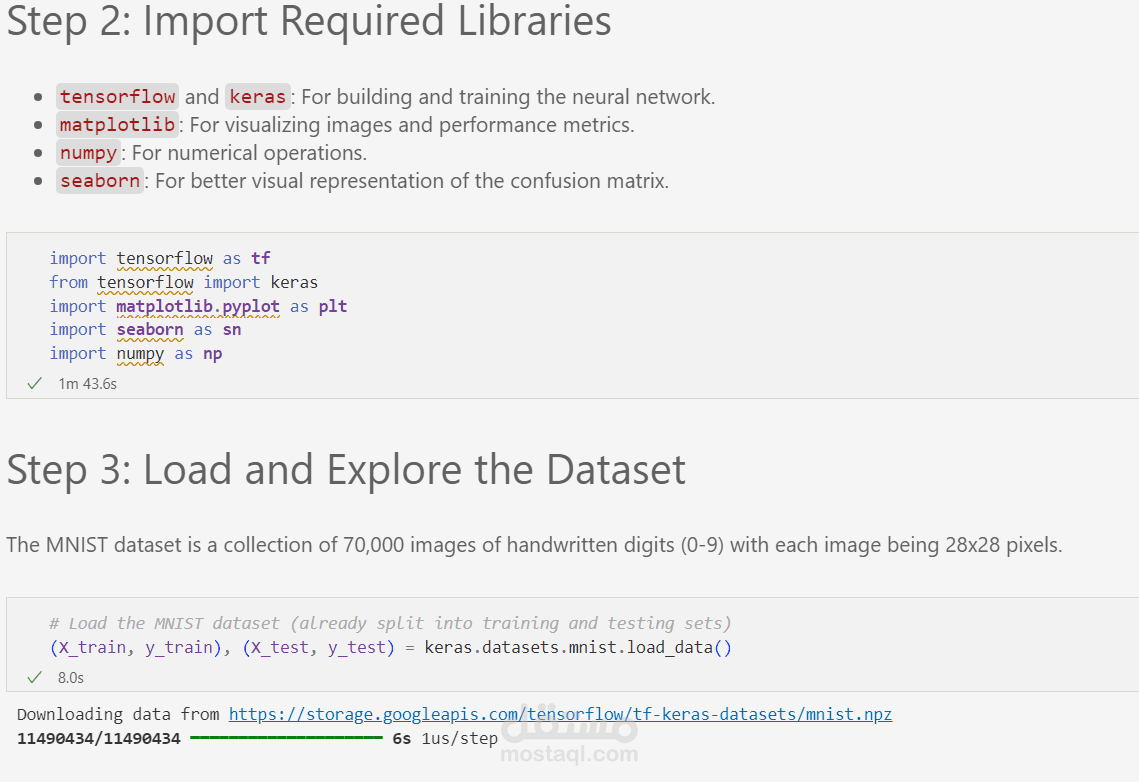The image size is (1139, 782).
Task: Click the success checkmark beside 8.0s
Action: (x=35, y=677)
